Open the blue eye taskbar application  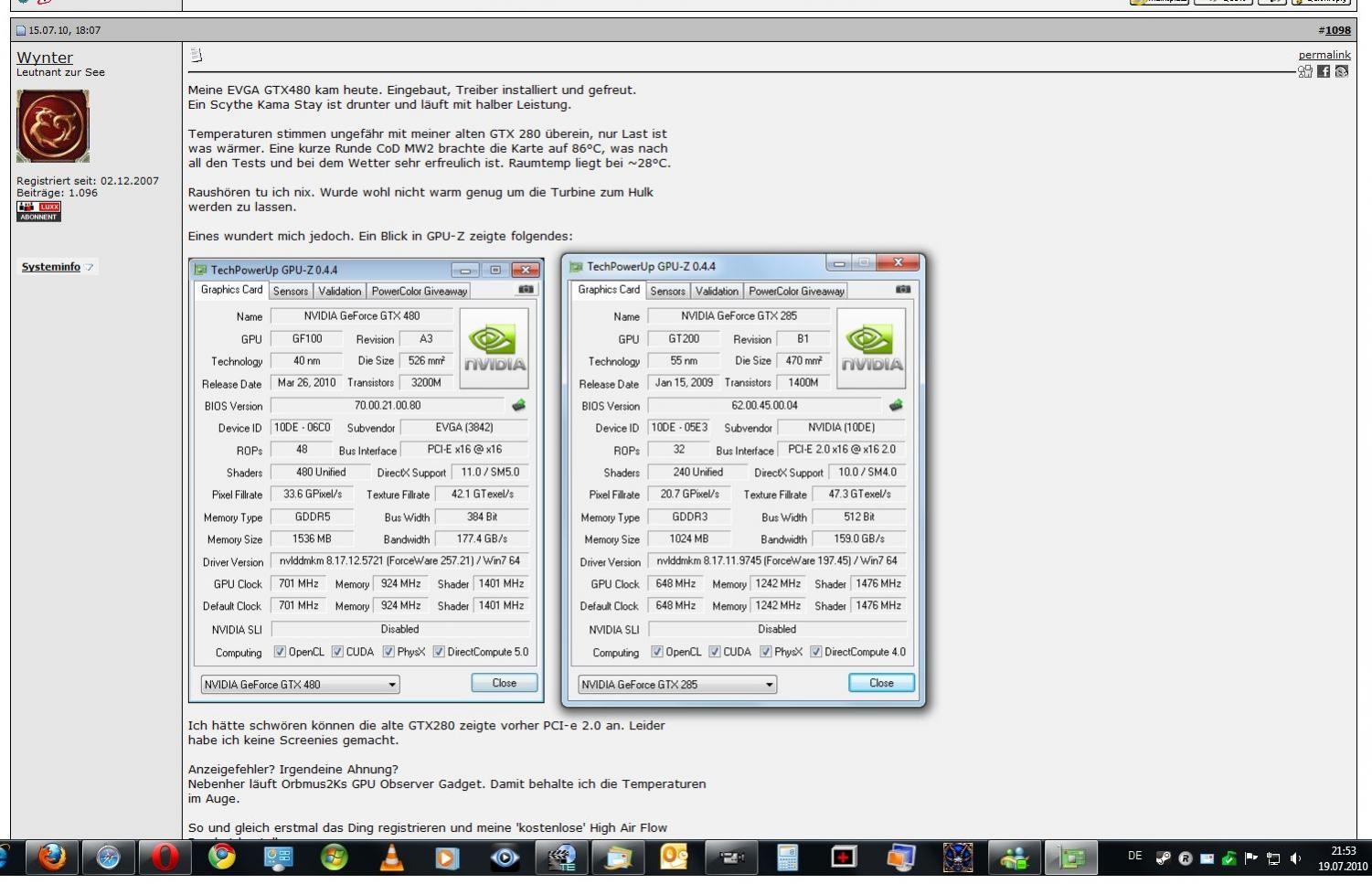pyautogui.click(x=505, y=857)
